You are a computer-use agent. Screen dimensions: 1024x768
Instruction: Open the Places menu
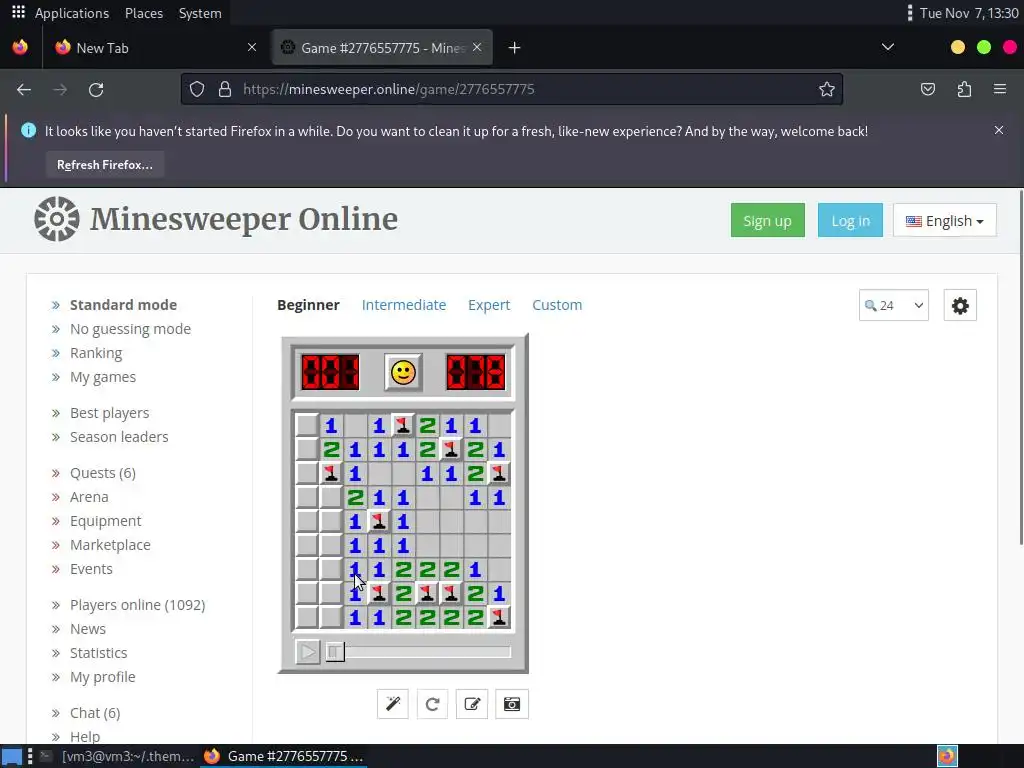click(144, 13)
